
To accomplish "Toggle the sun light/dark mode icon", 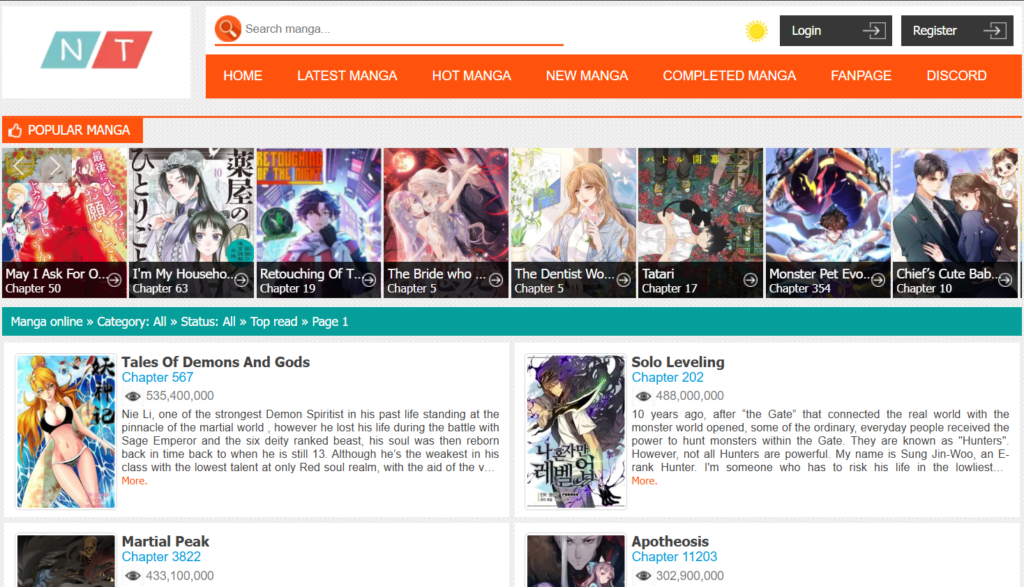I will [x=756, y=31].
